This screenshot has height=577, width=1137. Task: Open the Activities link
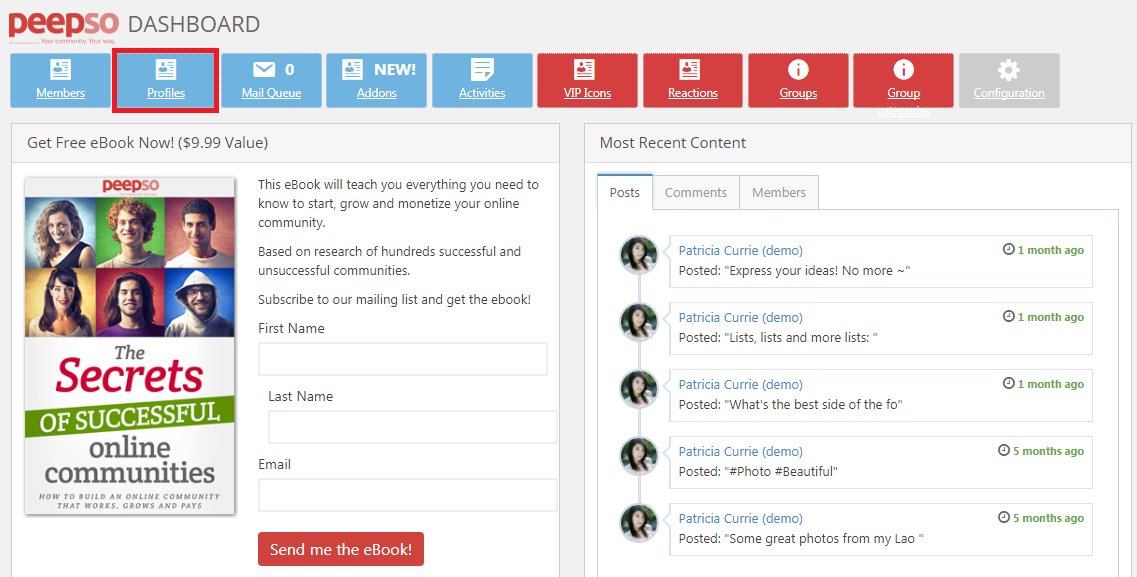(482, 93)
